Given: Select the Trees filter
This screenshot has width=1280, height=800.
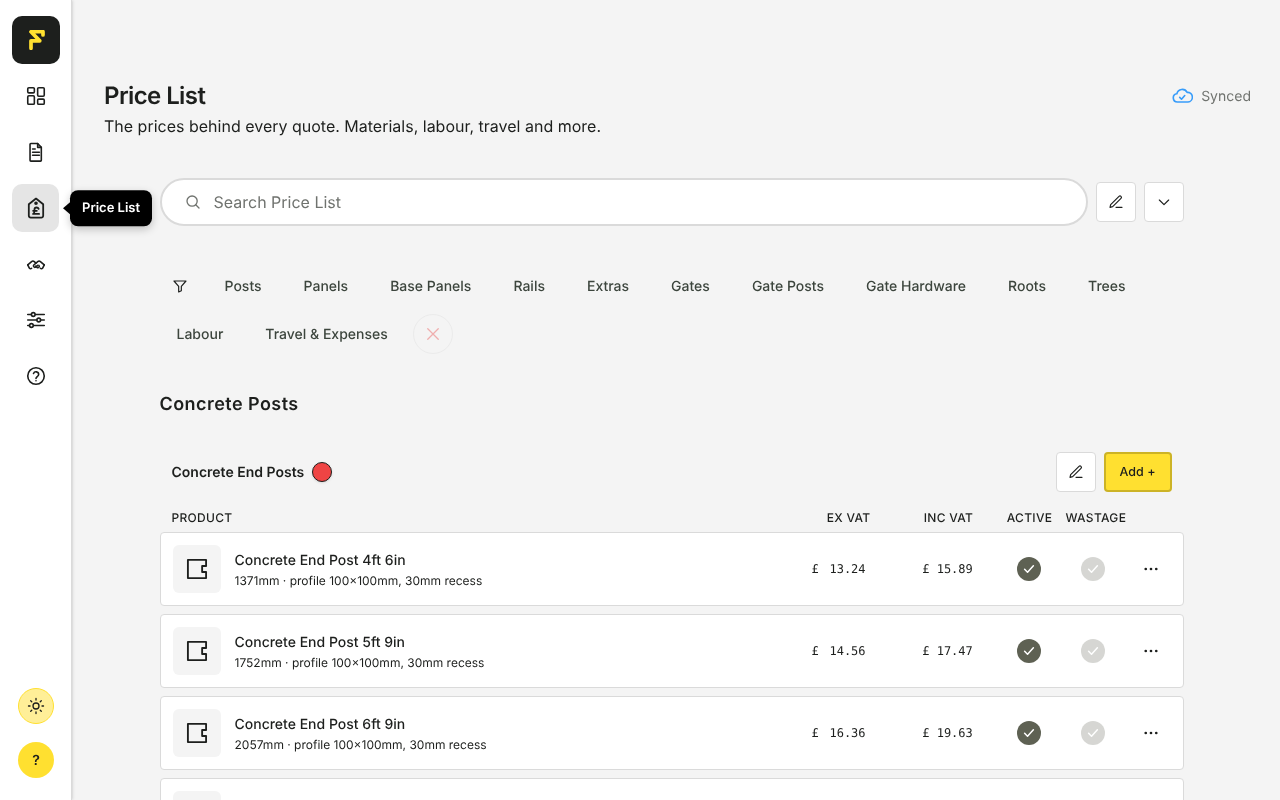Looking at the screenshot, I should click(1107, 286).
